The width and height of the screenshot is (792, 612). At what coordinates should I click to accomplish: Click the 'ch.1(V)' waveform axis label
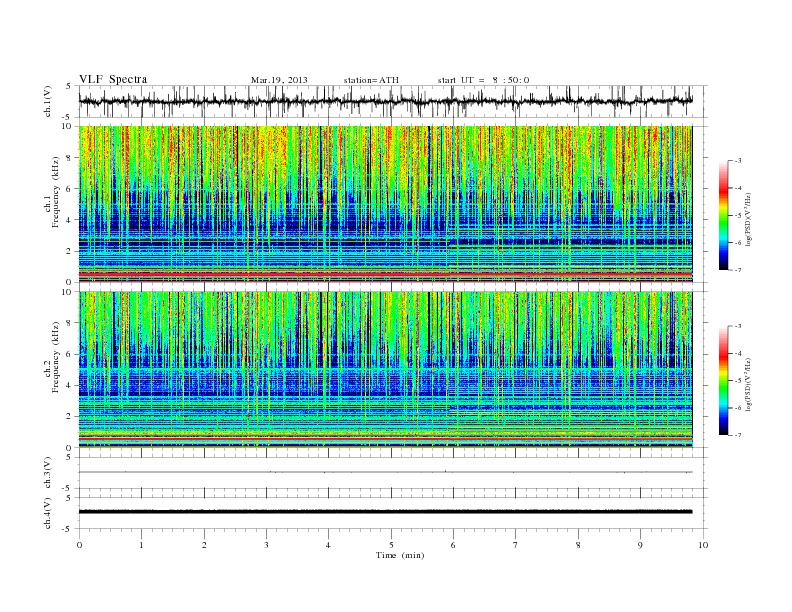(48, 101)
